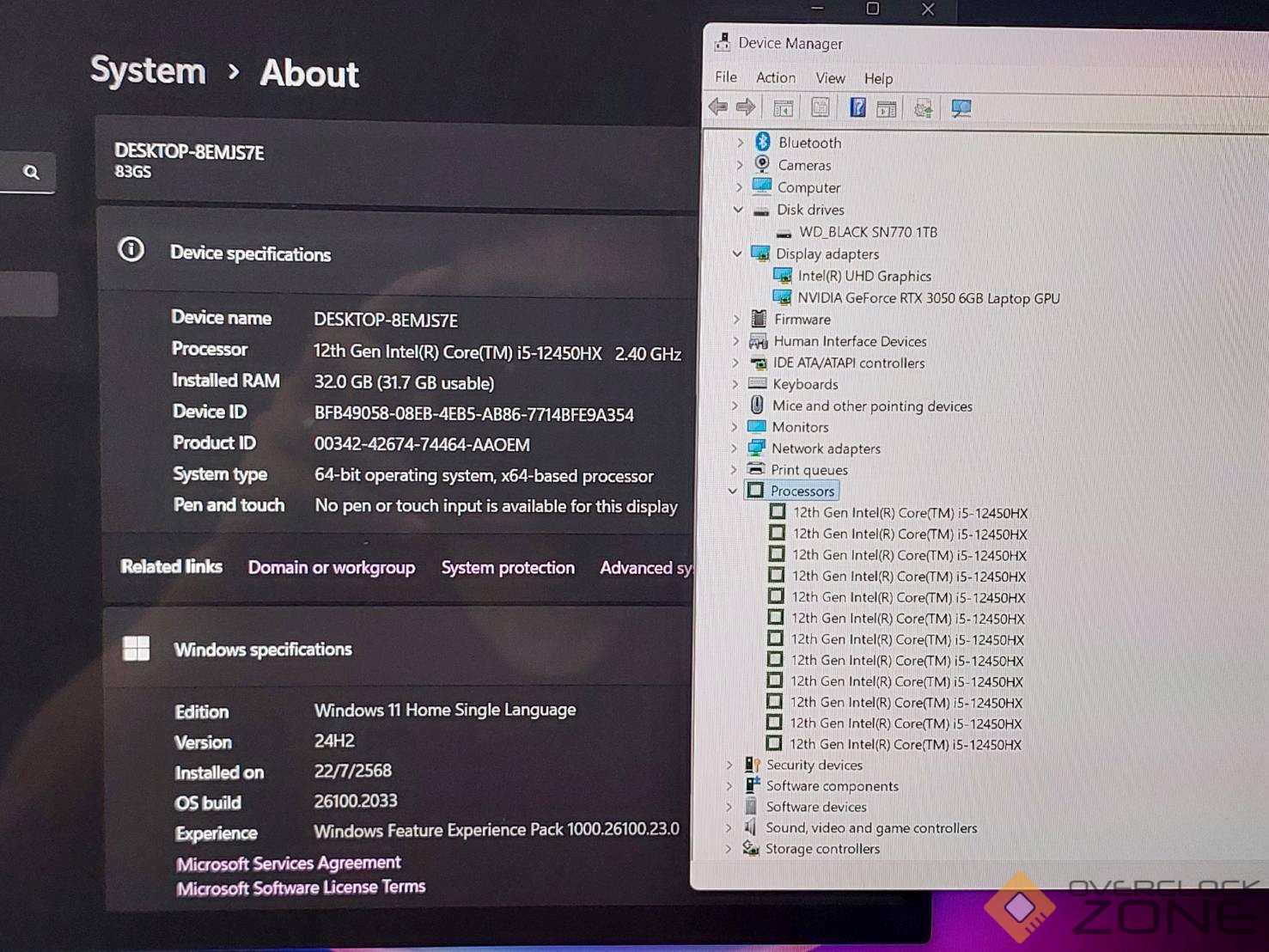Select the Monitors category icon
This screenshot has height=952, width=1269.
(757, 426)
